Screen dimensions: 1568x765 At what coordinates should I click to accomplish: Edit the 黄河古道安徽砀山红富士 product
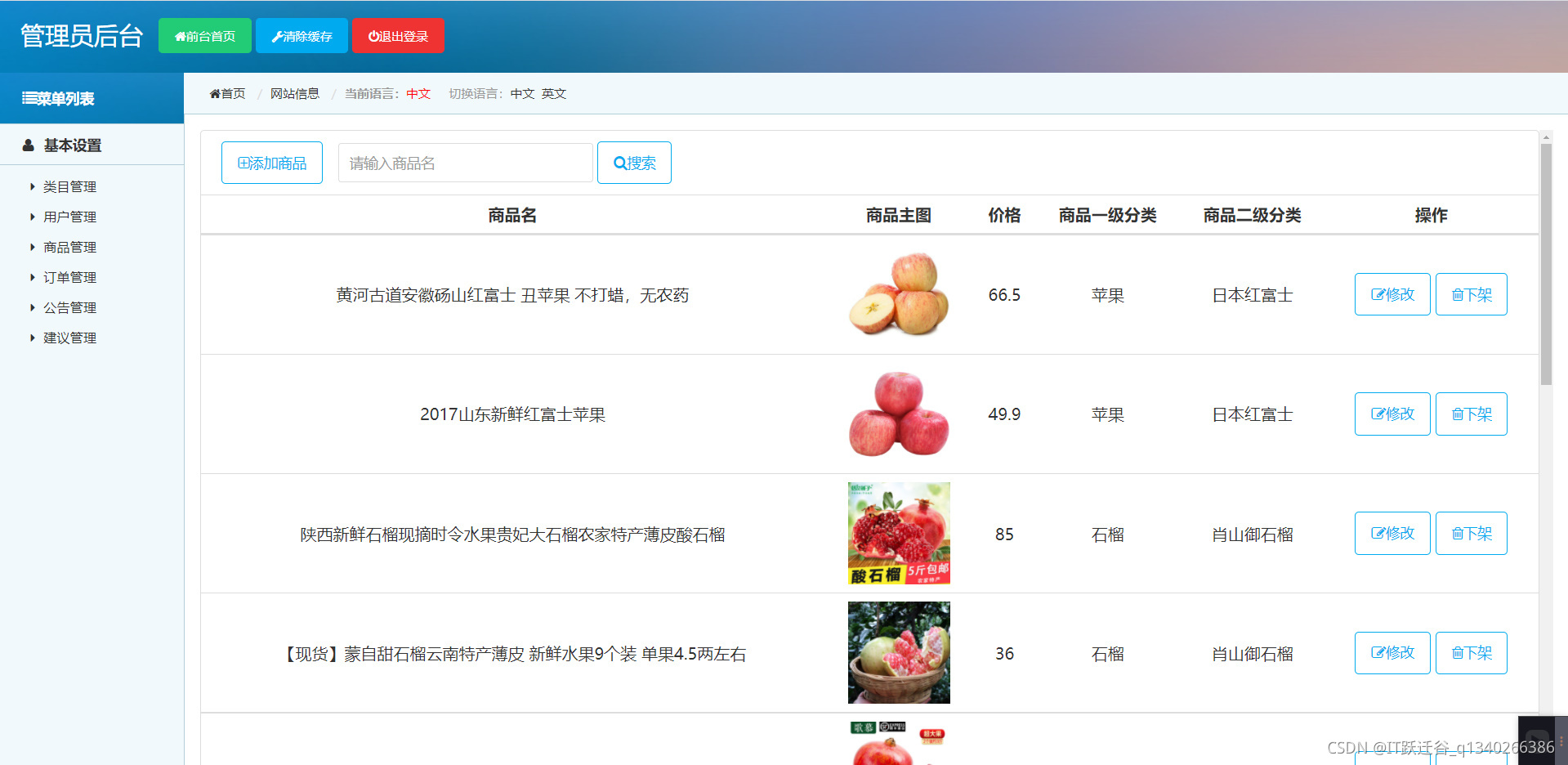1392,294
